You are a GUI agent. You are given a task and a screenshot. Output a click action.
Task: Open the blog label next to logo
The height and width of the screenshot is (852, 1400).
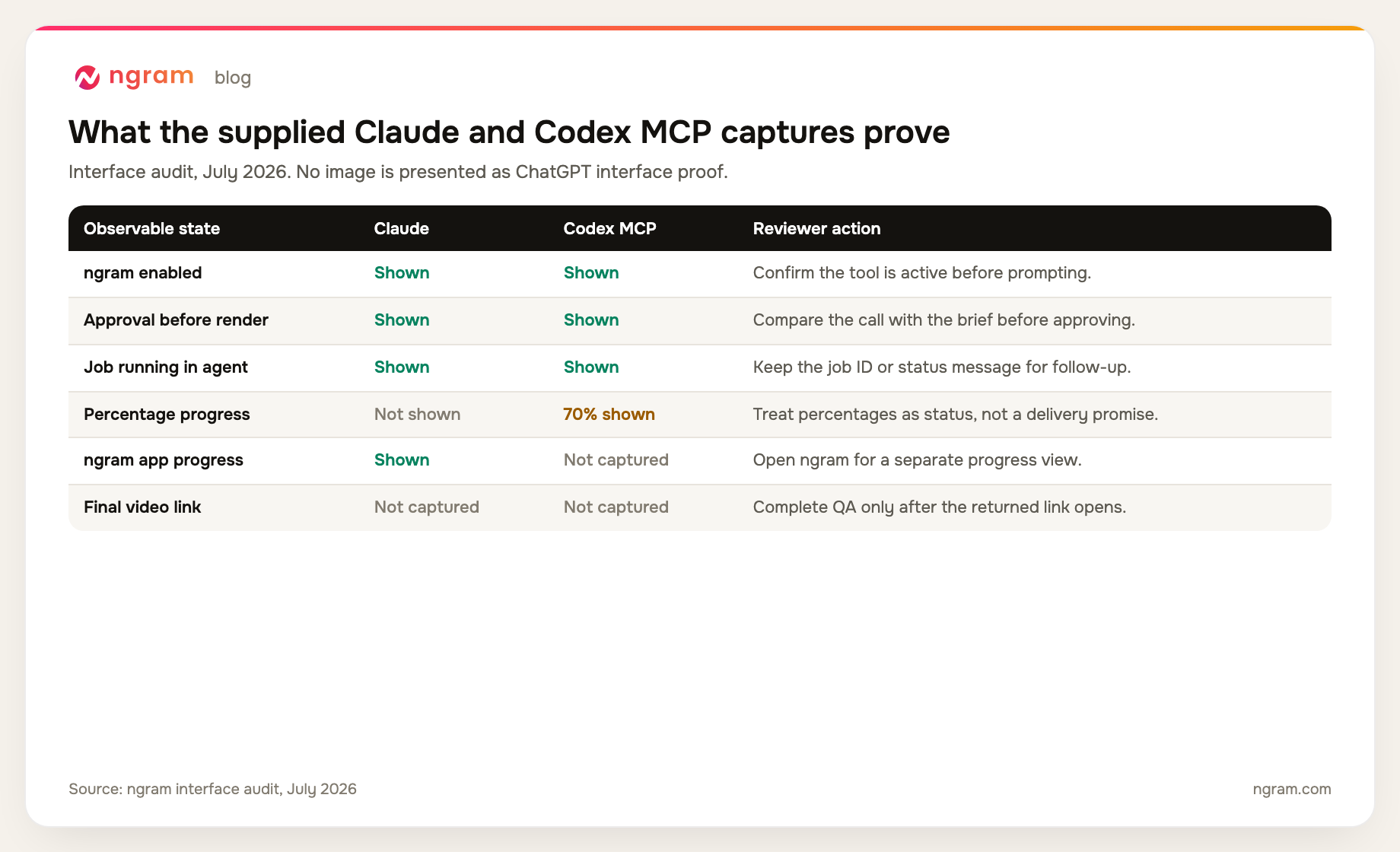tap(233, 78)
